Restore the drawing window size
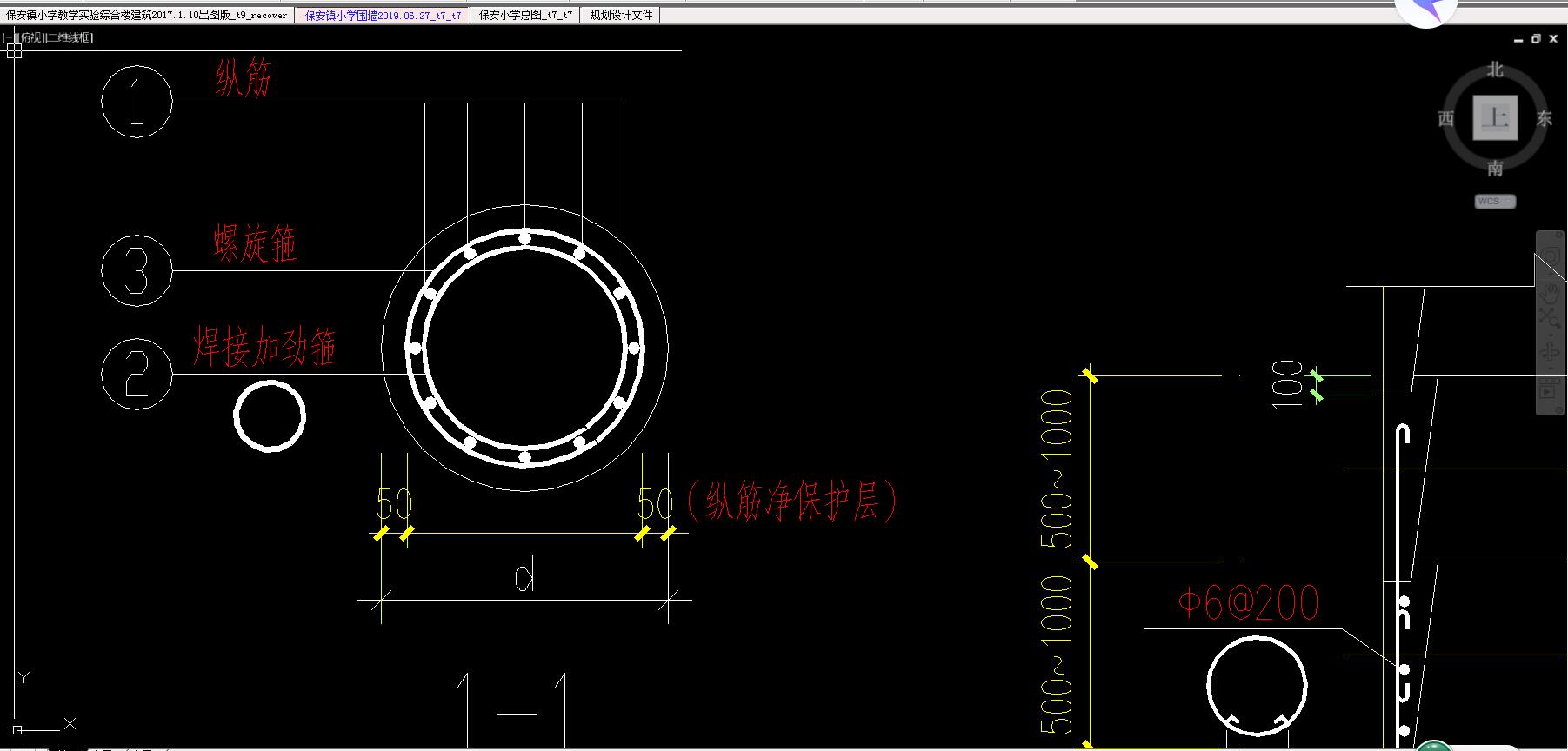 pos(1536,39)
